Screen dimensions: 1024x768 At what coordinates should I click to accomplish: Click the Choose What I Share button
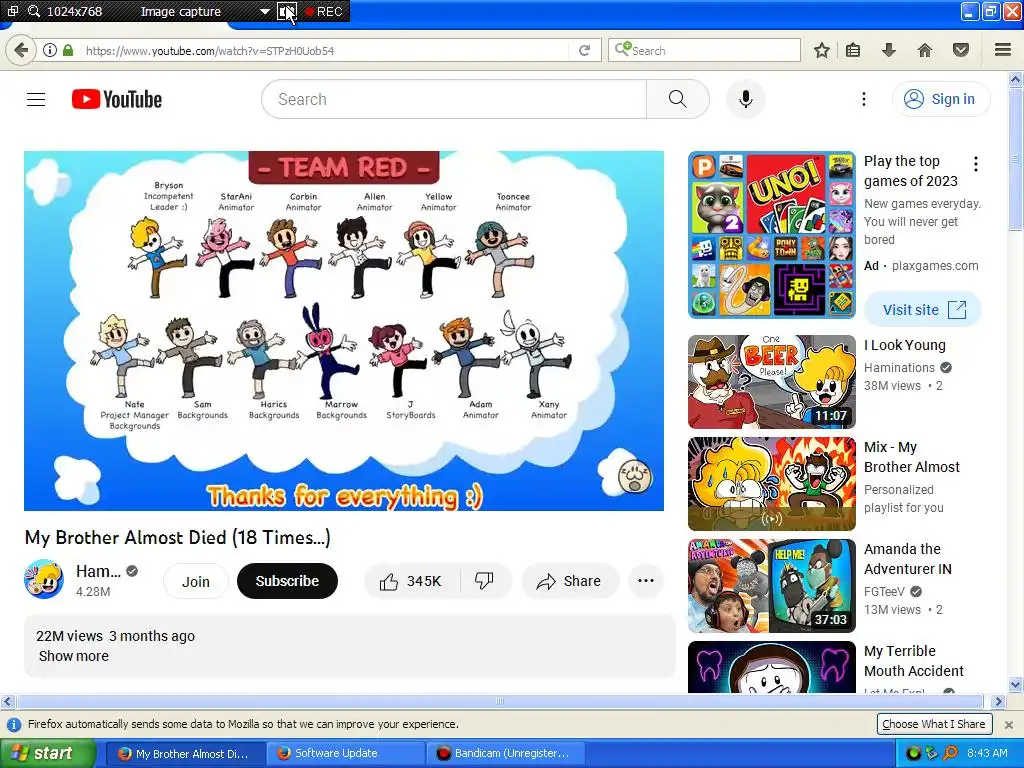pos(934,724)
